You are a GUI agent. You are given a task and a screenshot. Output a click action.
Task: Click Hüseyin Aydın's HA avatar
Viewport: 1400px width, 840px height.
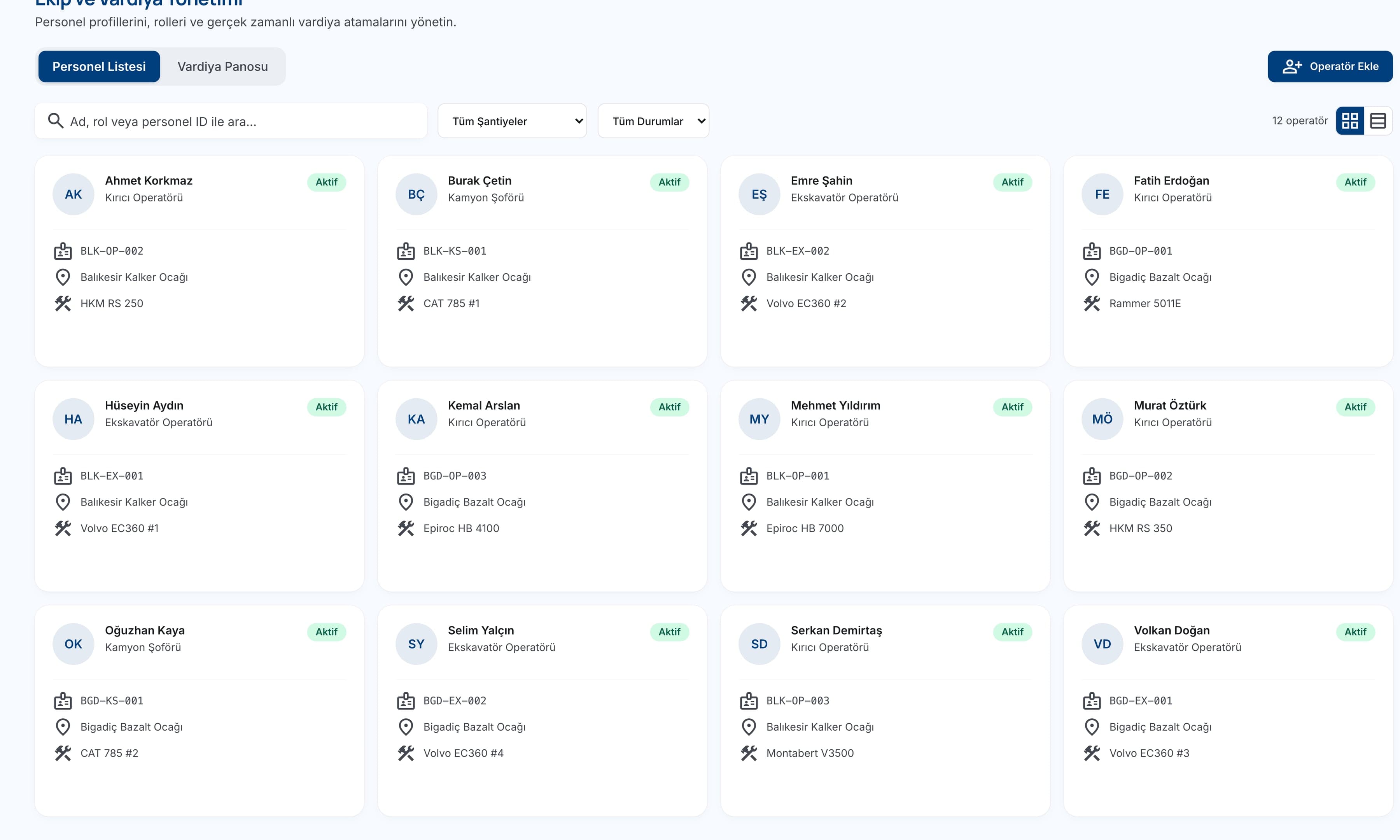(73, 419)
